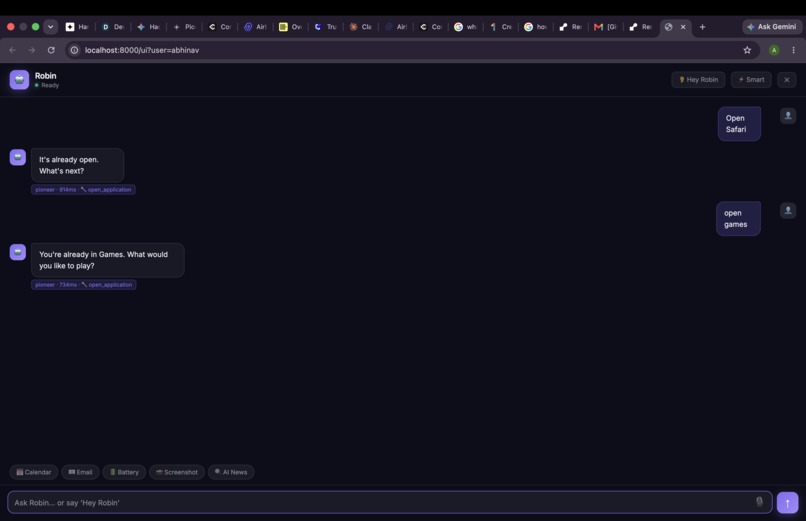Click the Calendar quick action chip
Image resolution: width=806 pixels, height=521 pixels.
[x=33, y=472]
